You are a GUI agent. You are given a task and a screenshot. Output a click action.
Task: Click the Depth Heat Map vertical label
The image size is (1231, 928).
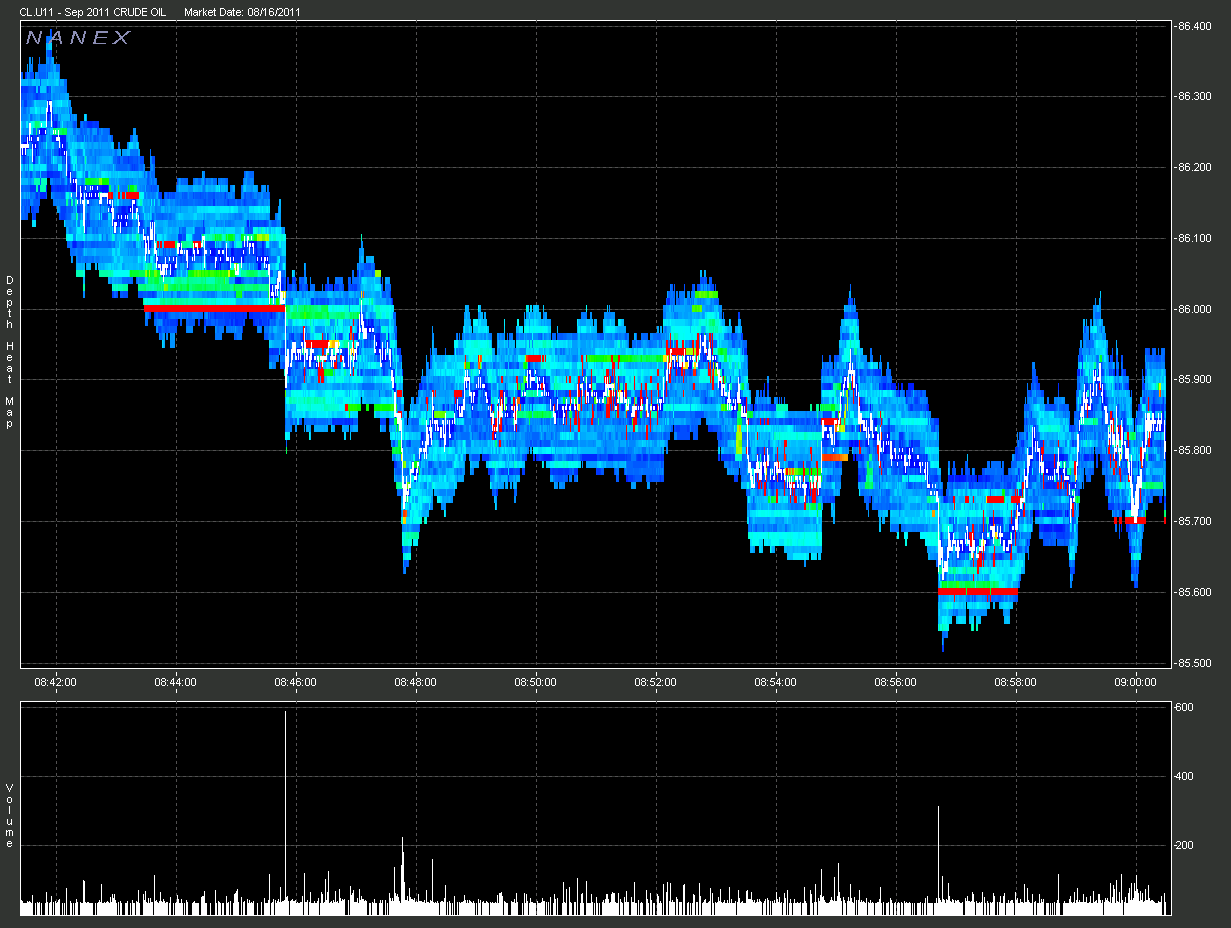[x=9, y=352]
